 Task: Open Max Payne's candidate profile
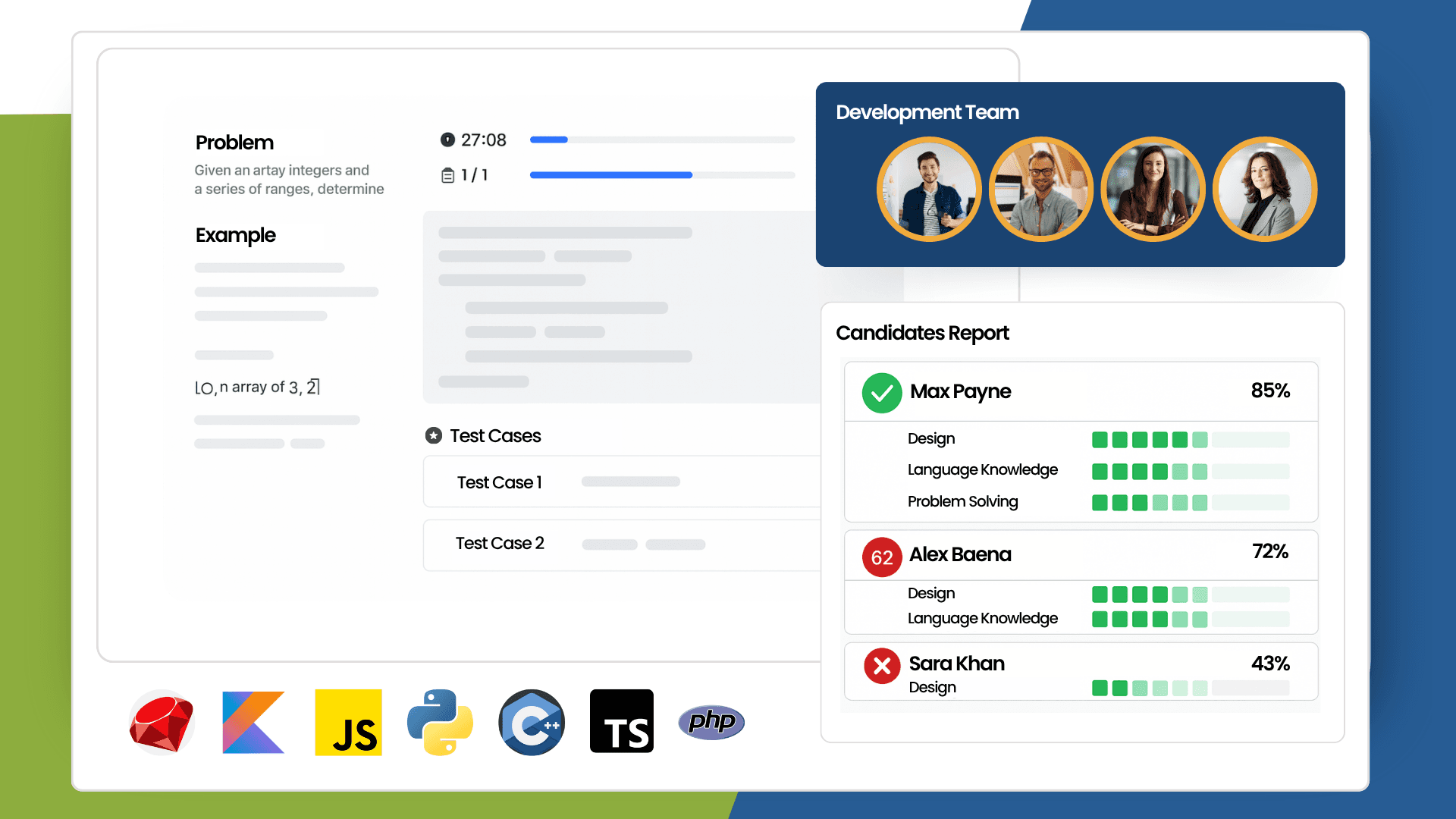click(x=961, y=391)
